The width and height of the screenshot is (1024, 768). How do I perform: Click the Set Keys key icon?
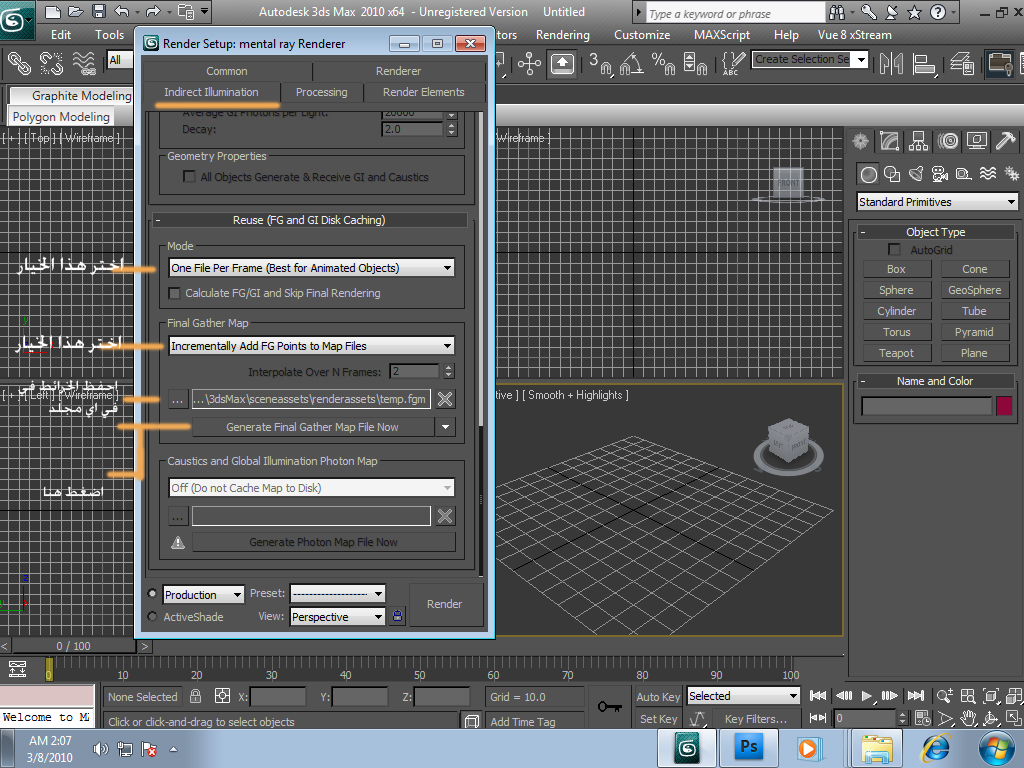point(609,707)
